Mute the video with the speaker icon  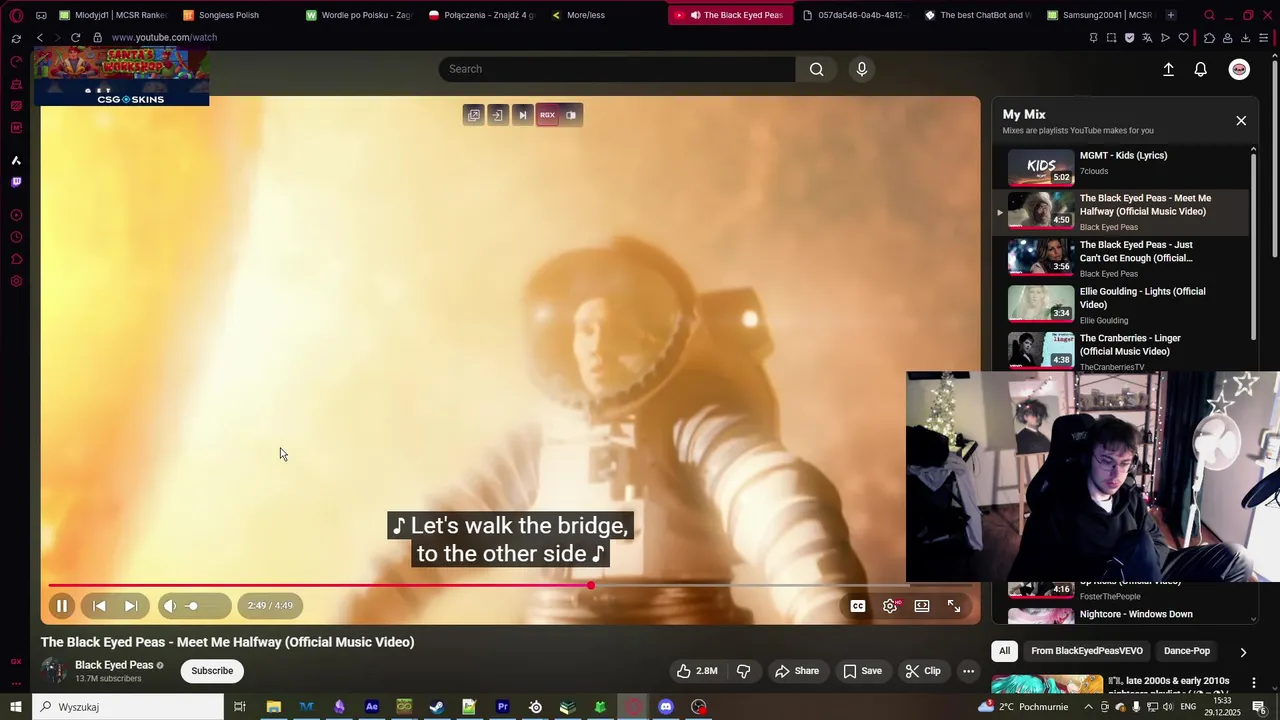click(x=170, y=606)
